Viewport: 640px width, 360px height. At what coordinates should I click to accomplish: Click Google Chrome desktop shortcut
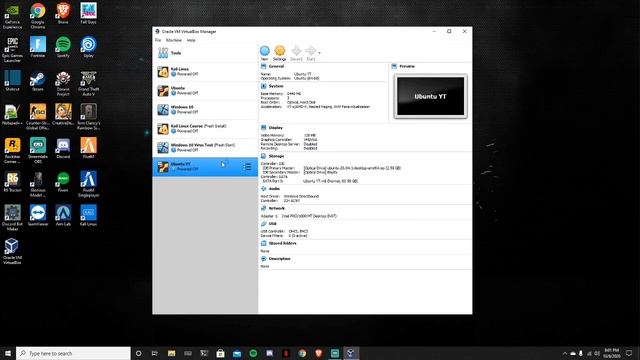[x=38, y=16]
